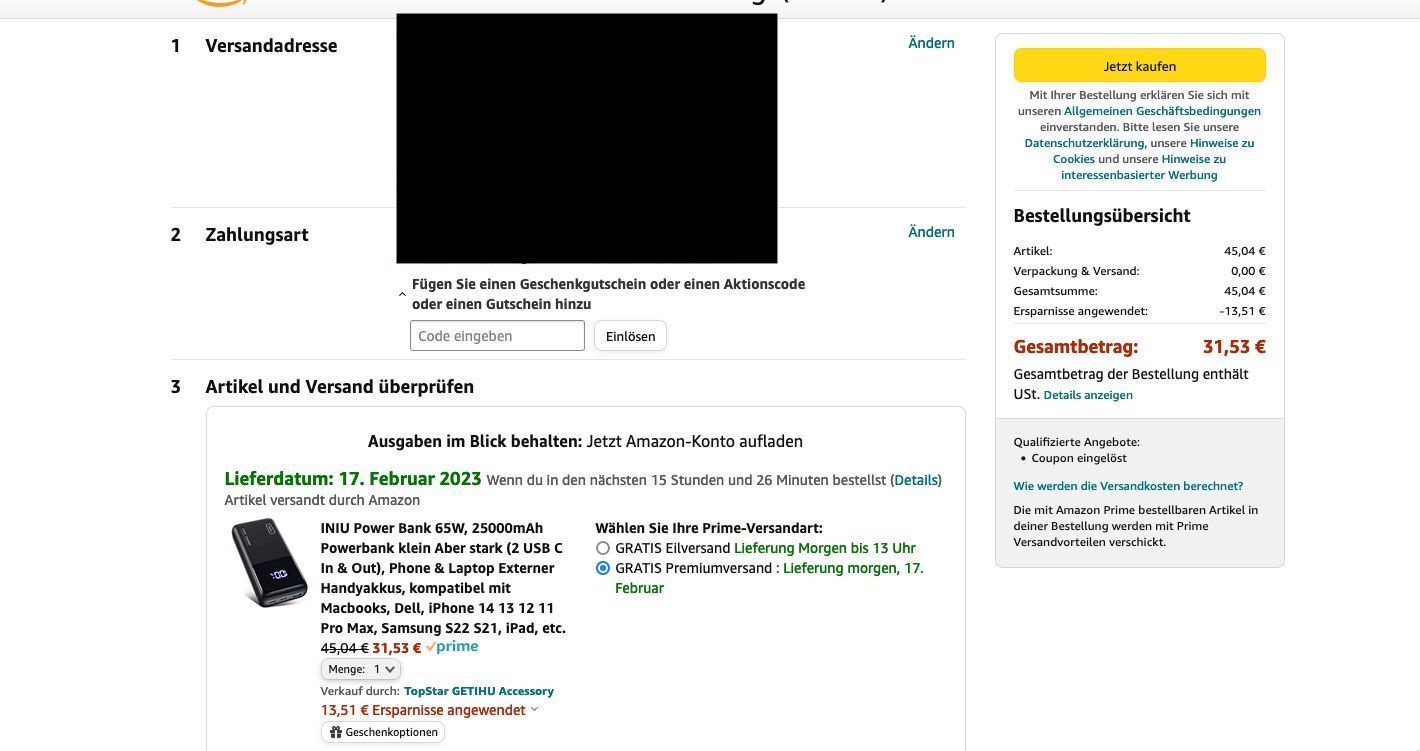This screenshot has width=1420, height=751.
Task: Collapse the Geschenkgutschein hinzufügen section chevron
Action: (402, 294)
